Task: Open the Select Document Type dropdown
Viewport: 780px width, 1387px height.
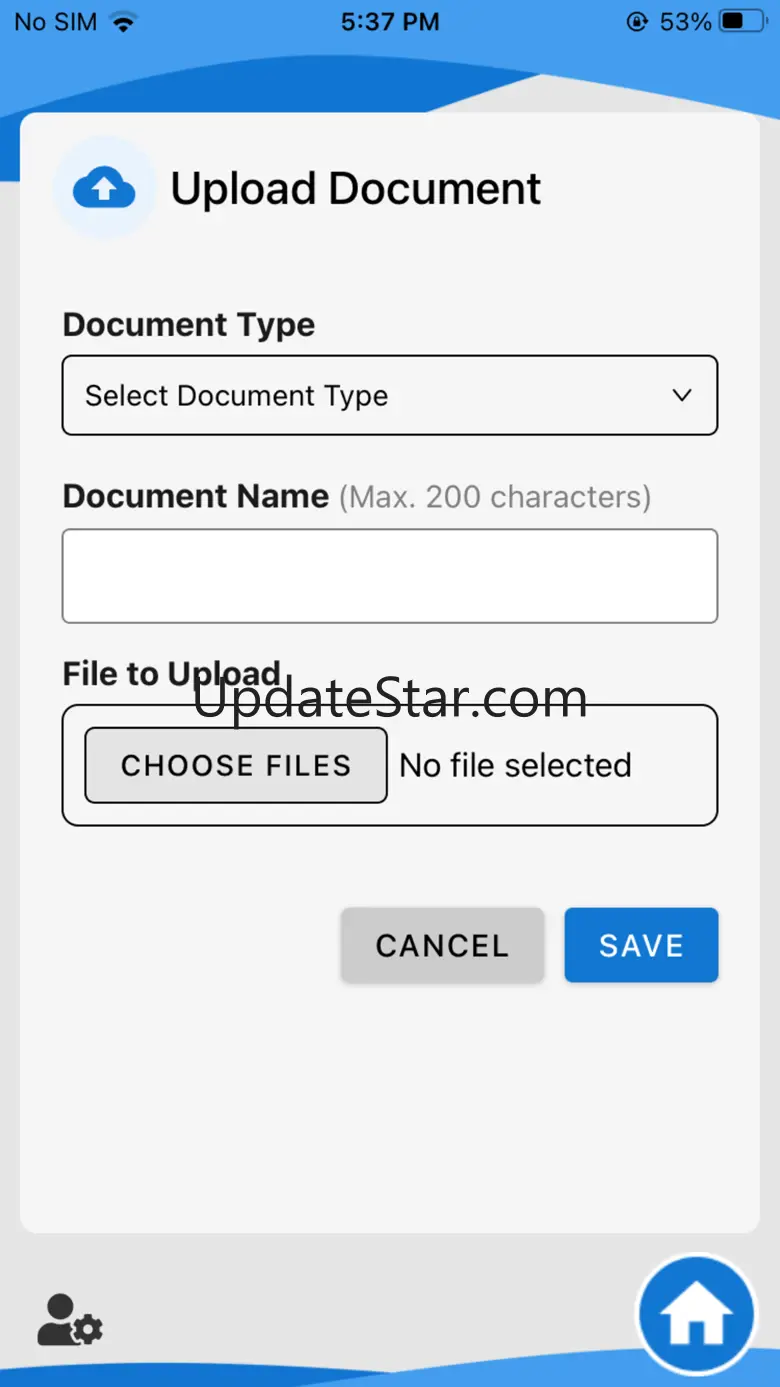Action: pos(390,395)
